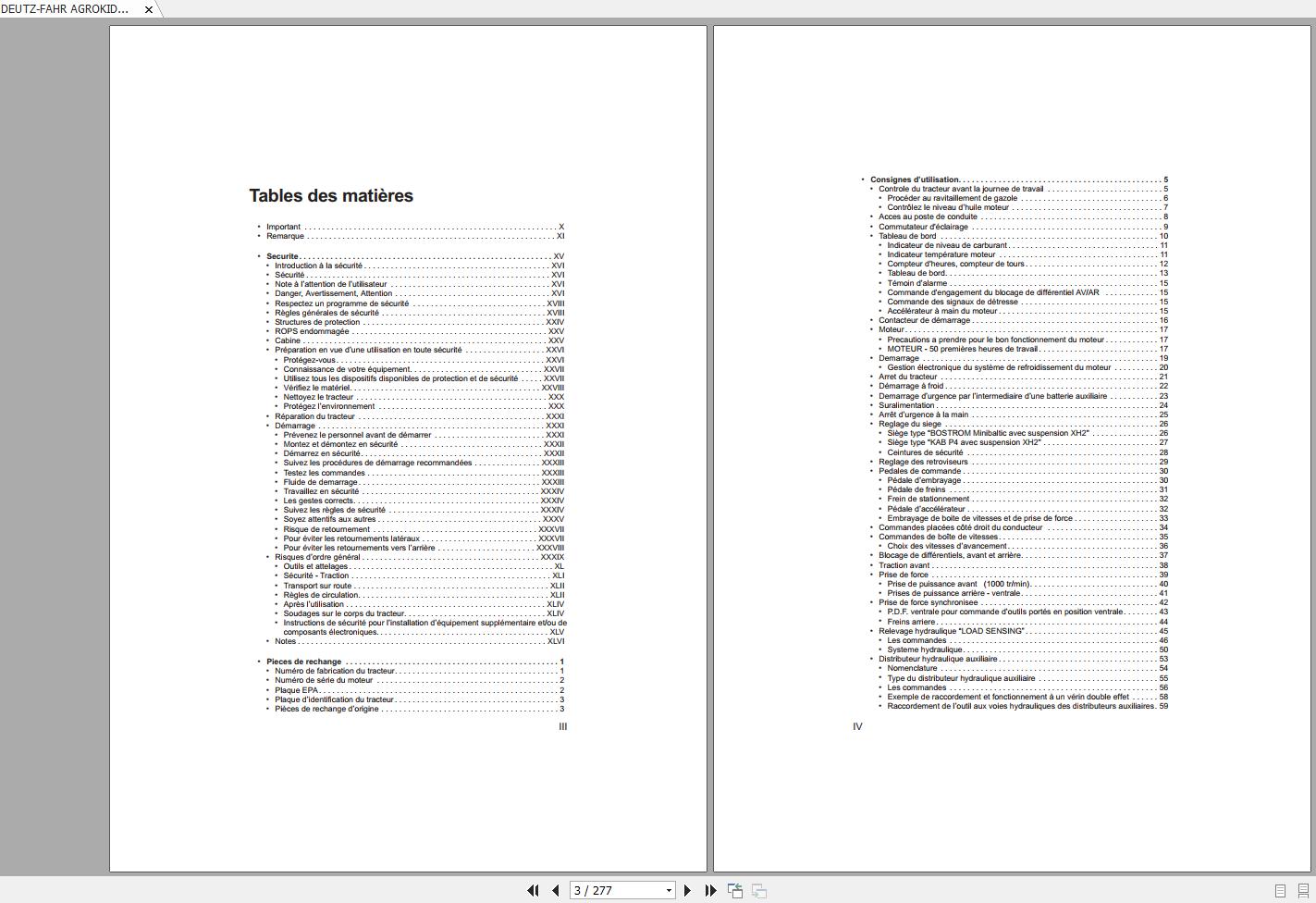
Task: Open the 'Securite' contents entry
Action: point(282,256)
